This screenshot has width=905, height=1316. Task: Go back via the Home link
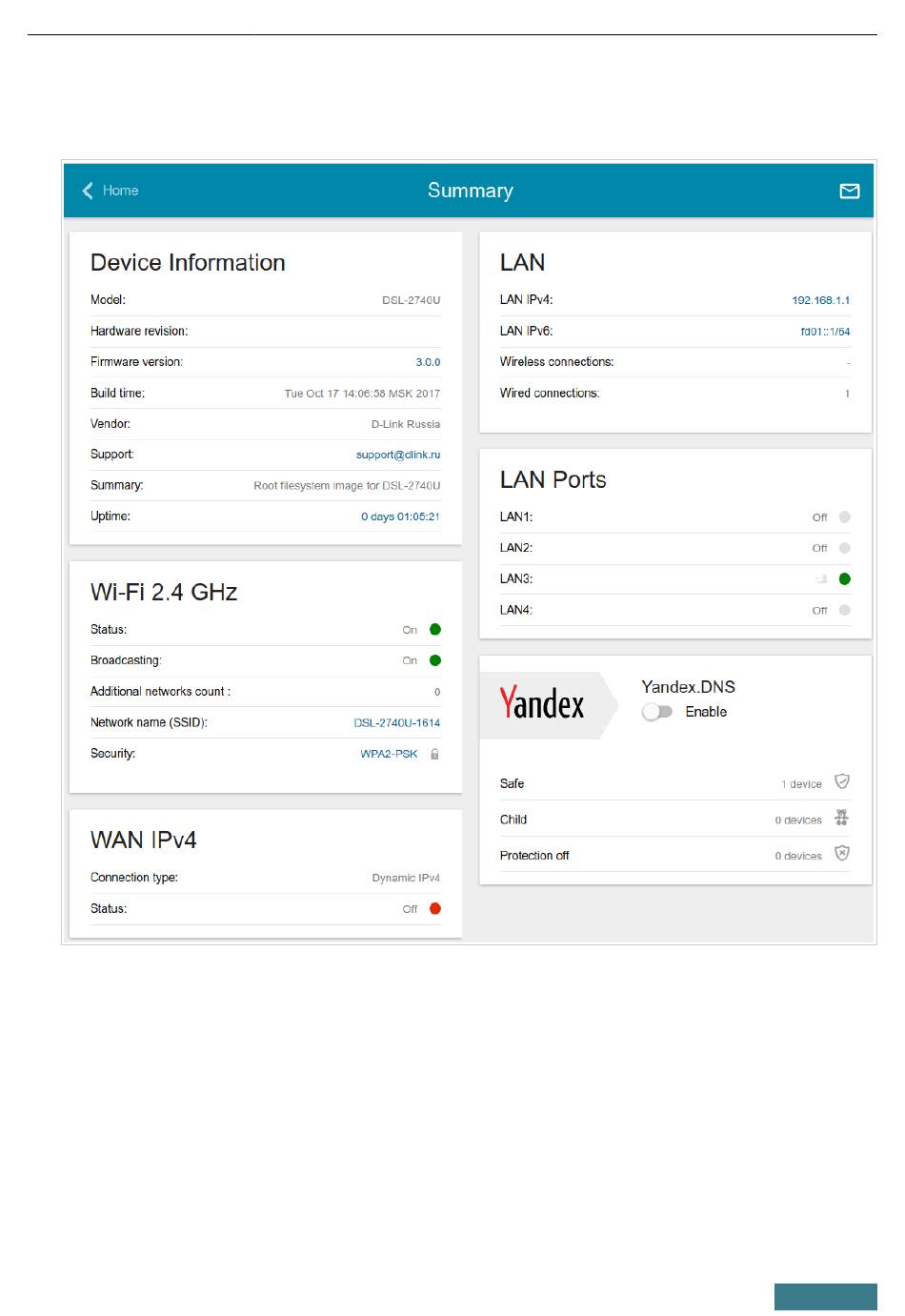point(120,191)
